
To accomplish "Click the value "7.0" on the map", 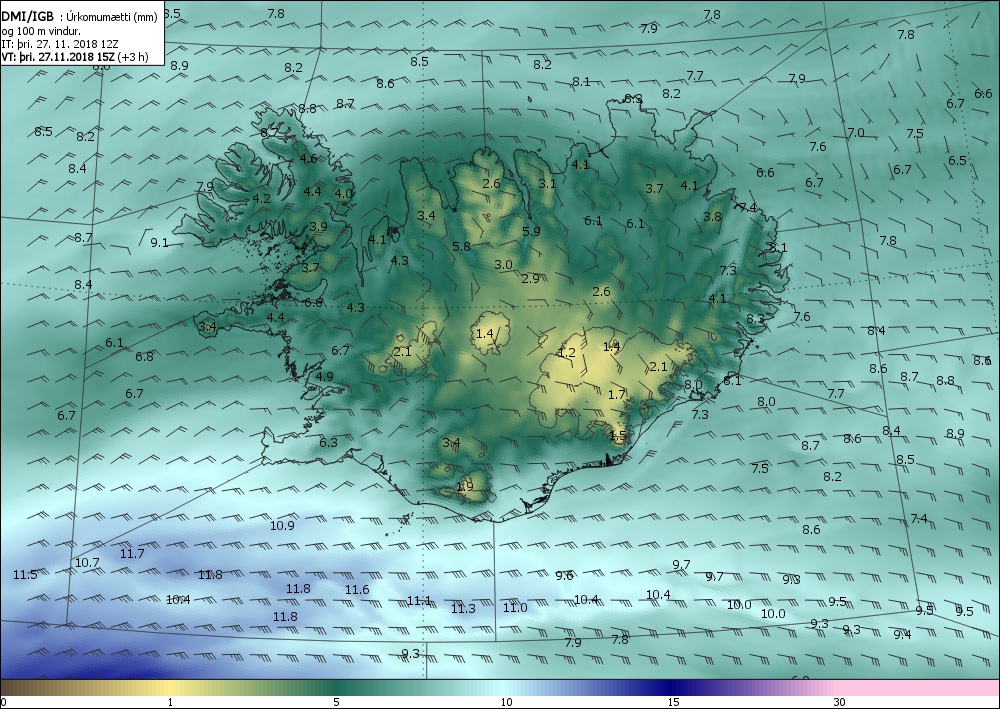I will pyautogui.click(x=856, y=133).
